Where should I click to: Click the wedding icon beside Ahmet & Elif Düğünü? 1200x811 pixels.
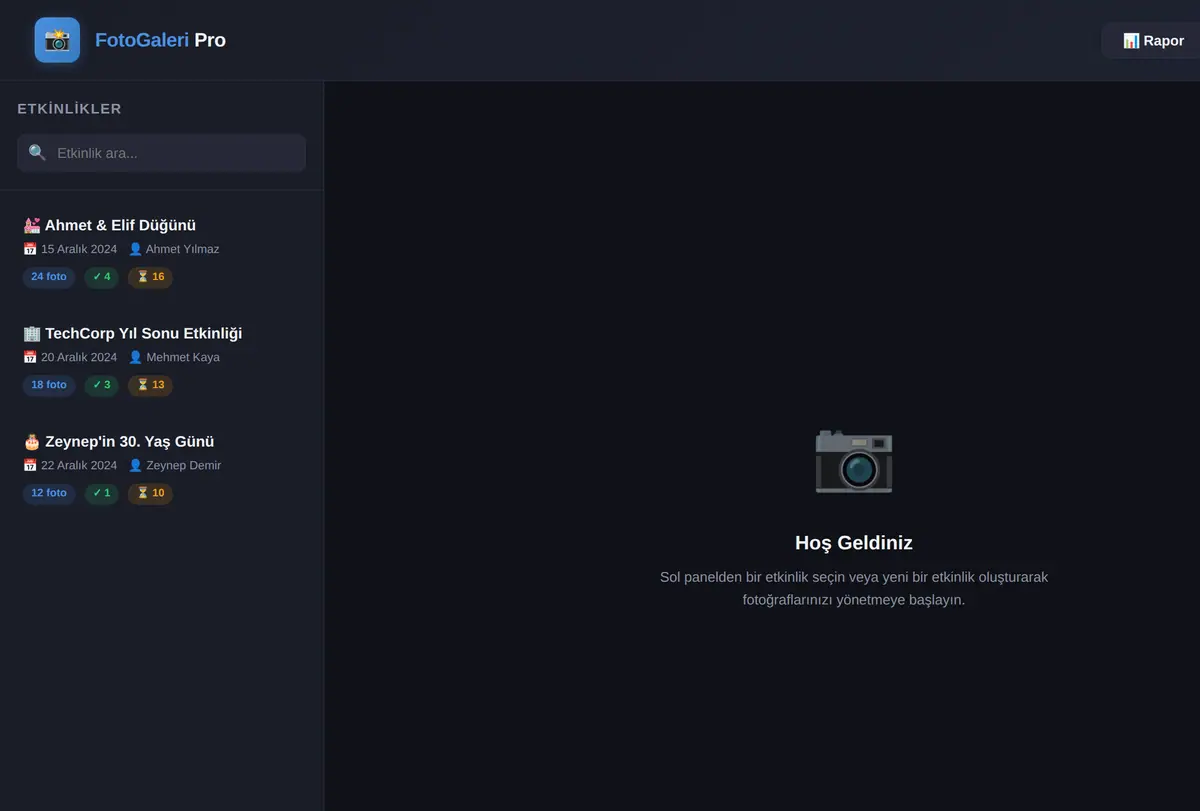[x=31, y=225]
